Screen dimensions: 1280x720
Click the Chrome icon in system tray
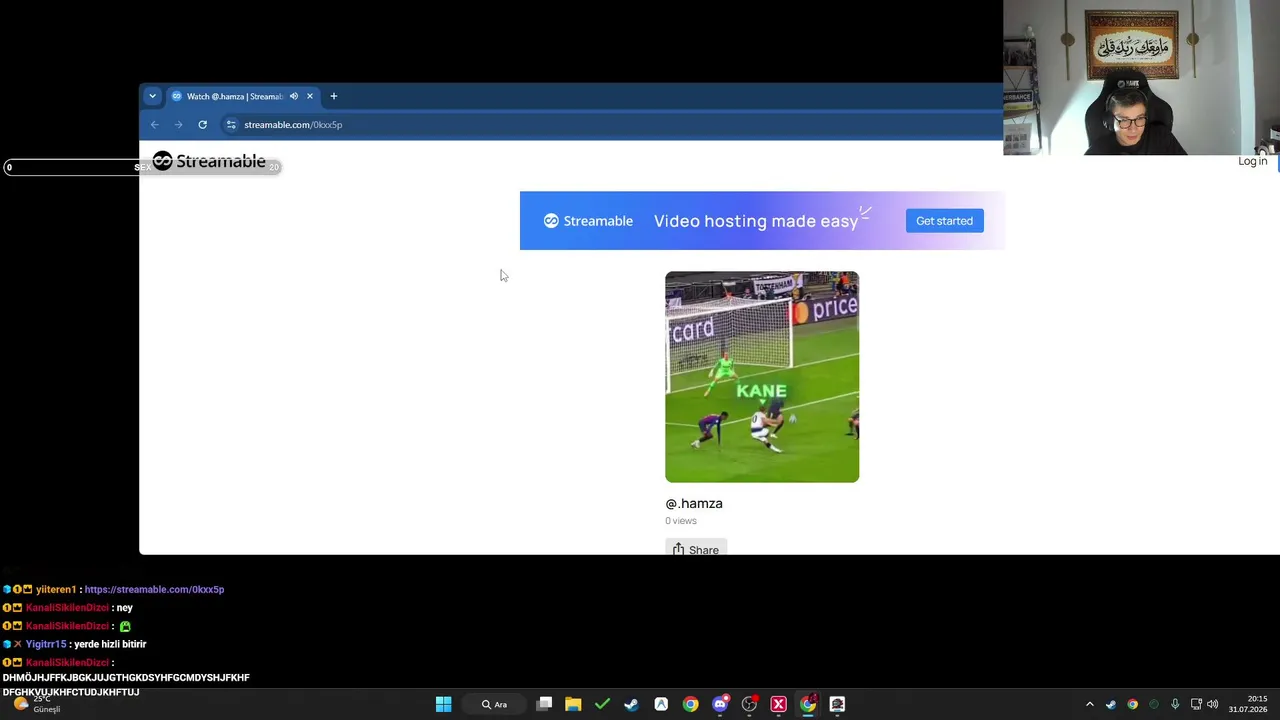pyautogui.click(x=1132, y=704)
